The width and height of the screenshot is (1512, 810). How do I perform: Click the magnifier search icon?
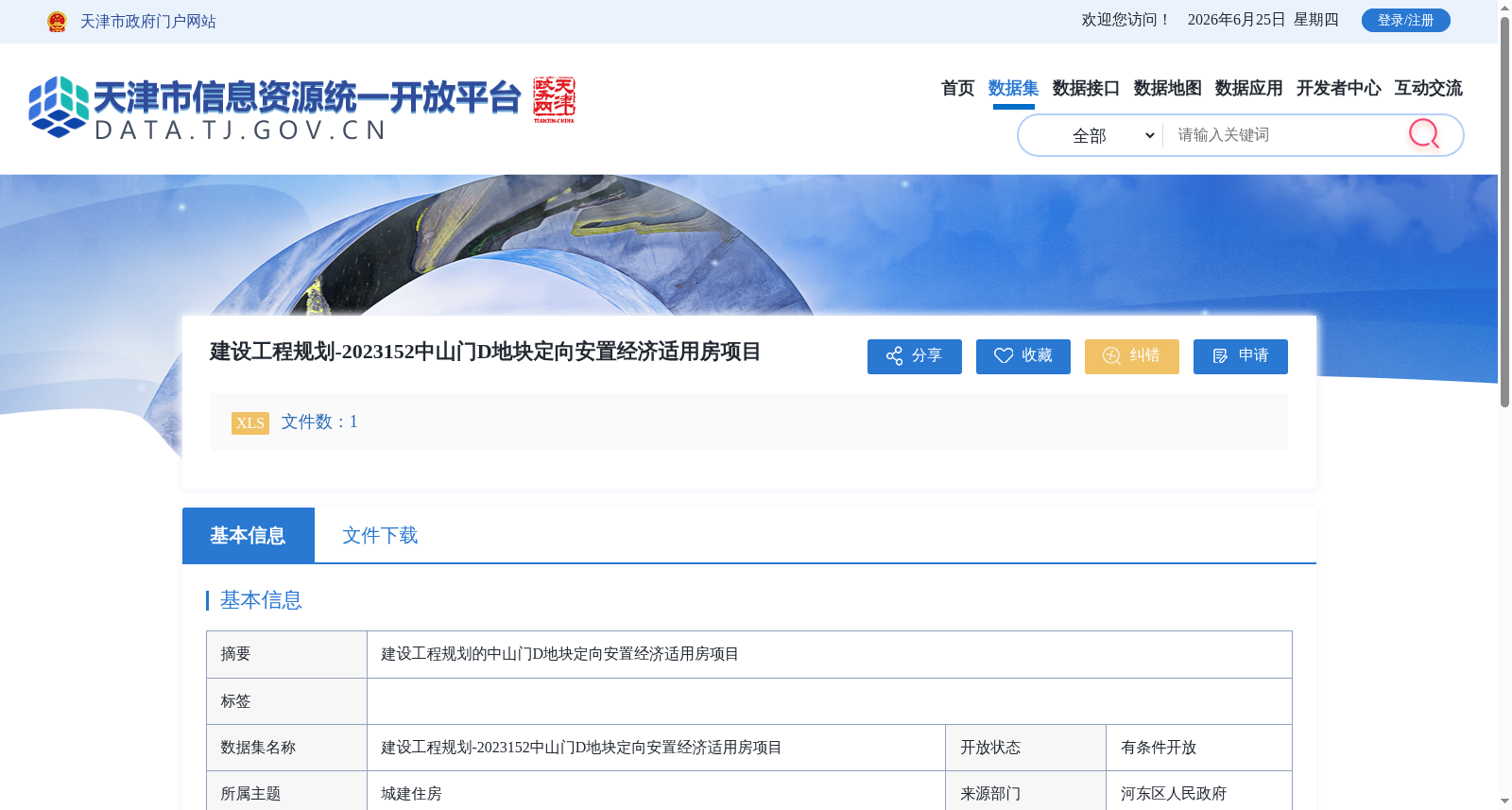(1424, 134)
